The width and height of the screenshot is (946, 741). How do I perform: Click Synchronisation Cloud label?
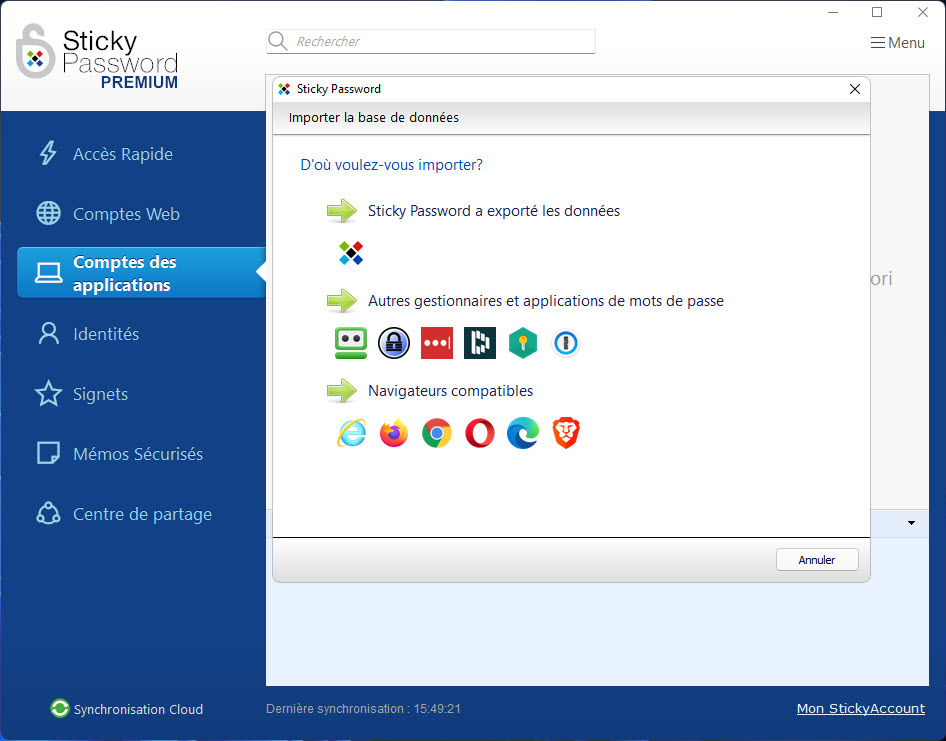138,709
